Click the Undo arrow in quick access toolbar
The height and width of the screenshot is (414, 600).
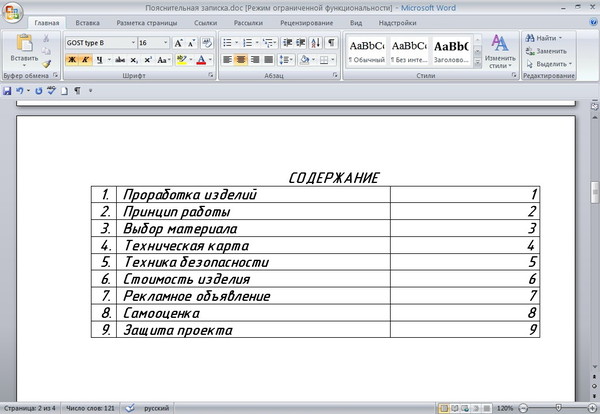click(21, 91)
